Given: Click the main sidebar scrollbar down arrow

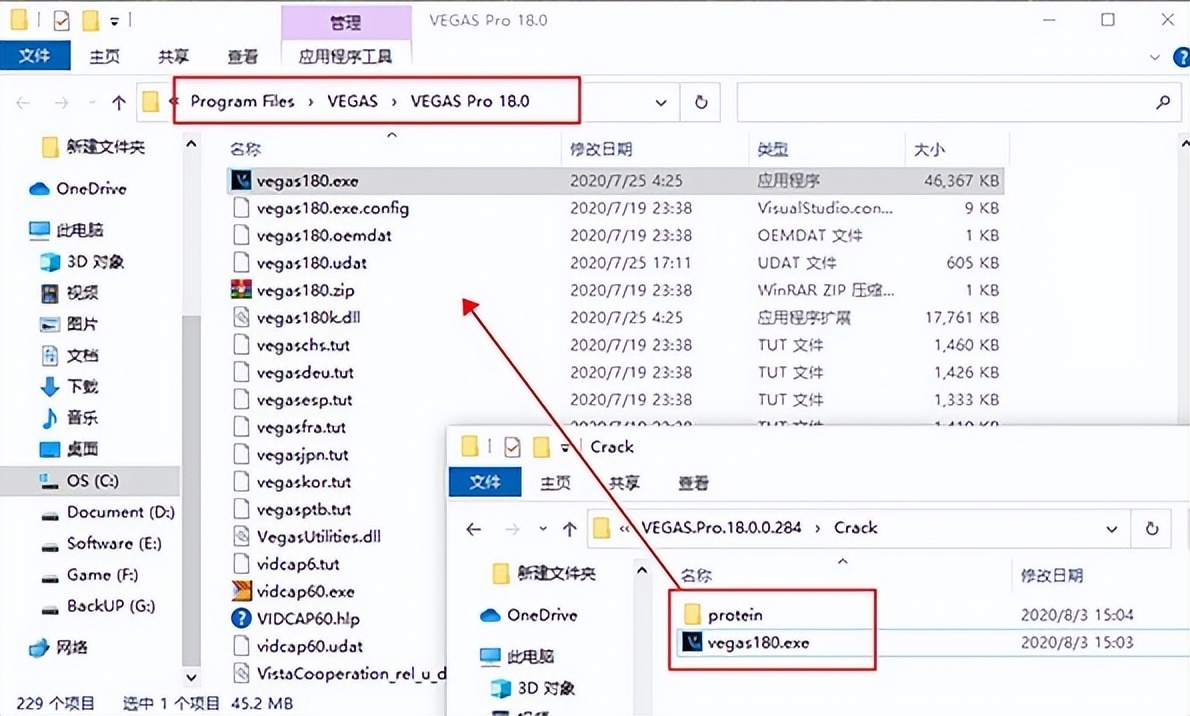Looking at the screenshot, I should pyautogui.click(x=191, y=677).
